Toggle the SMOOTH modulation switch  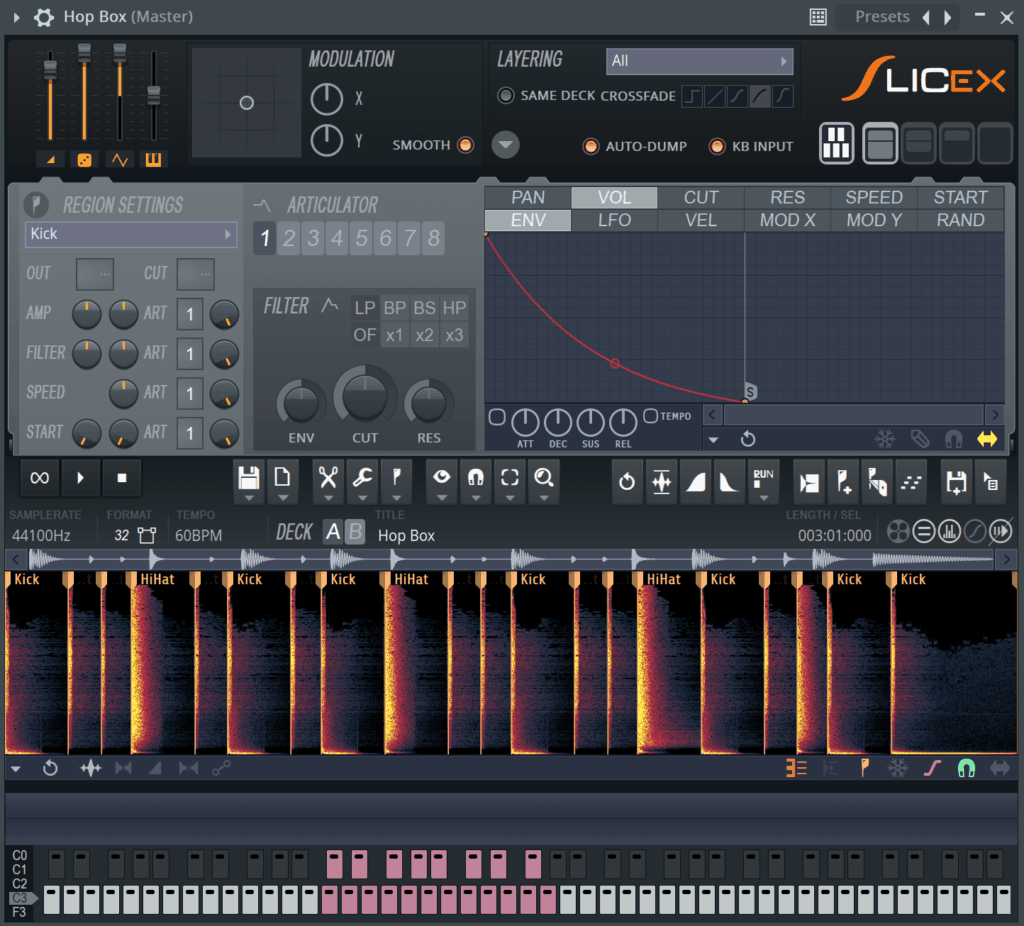pos(465,145)
